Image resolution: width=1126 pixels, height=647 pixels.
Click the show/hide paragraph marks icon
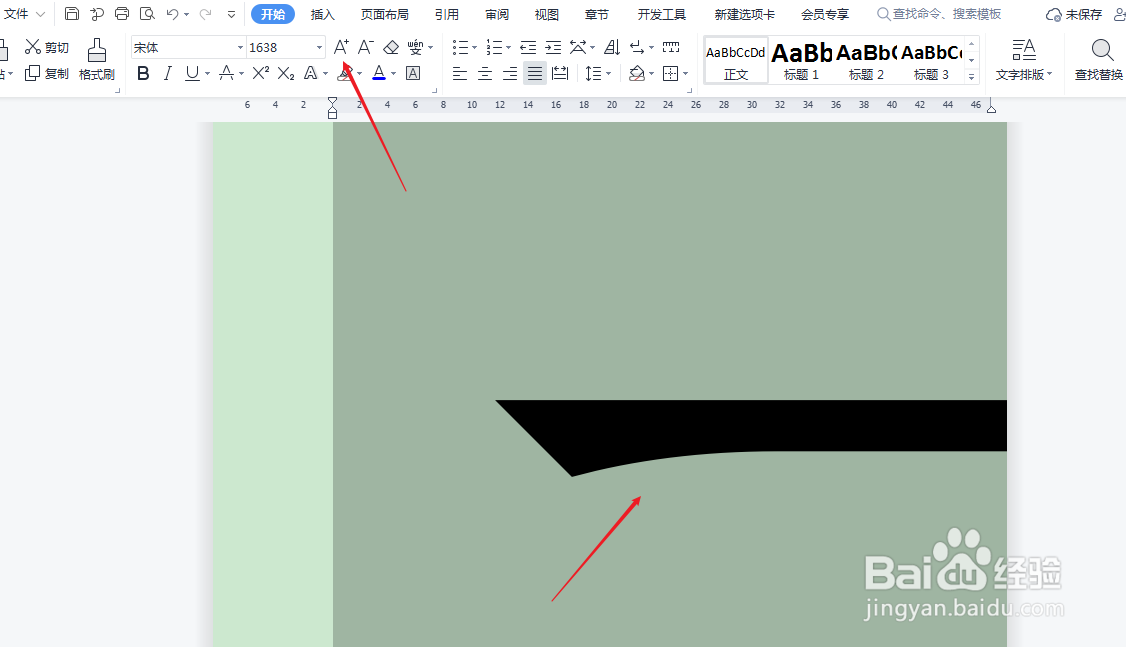637,47
